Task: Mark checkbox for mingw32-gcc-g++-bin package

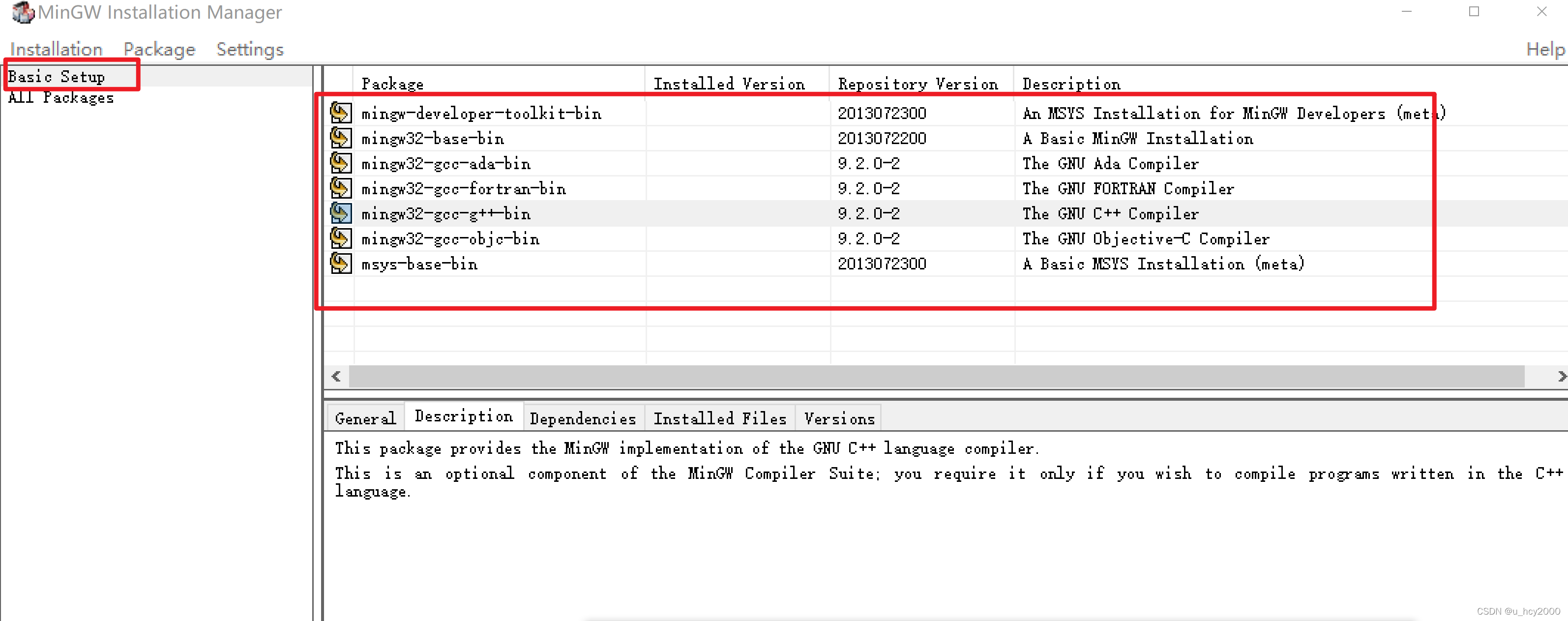Action: tap(341, 213)
